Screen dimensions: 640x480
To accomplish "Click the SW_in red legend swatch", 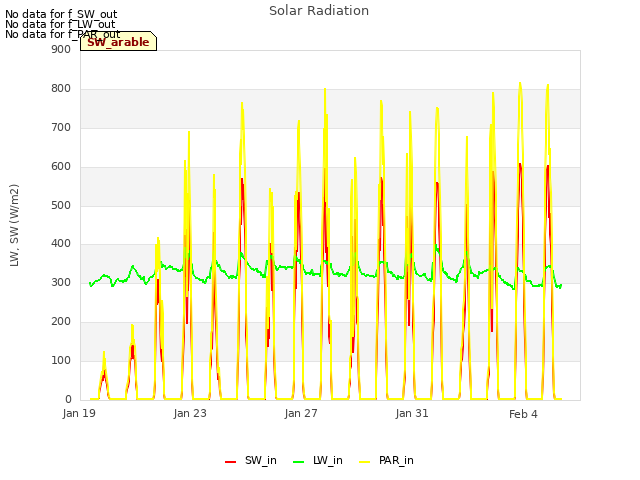I will [x=231, y=462].
